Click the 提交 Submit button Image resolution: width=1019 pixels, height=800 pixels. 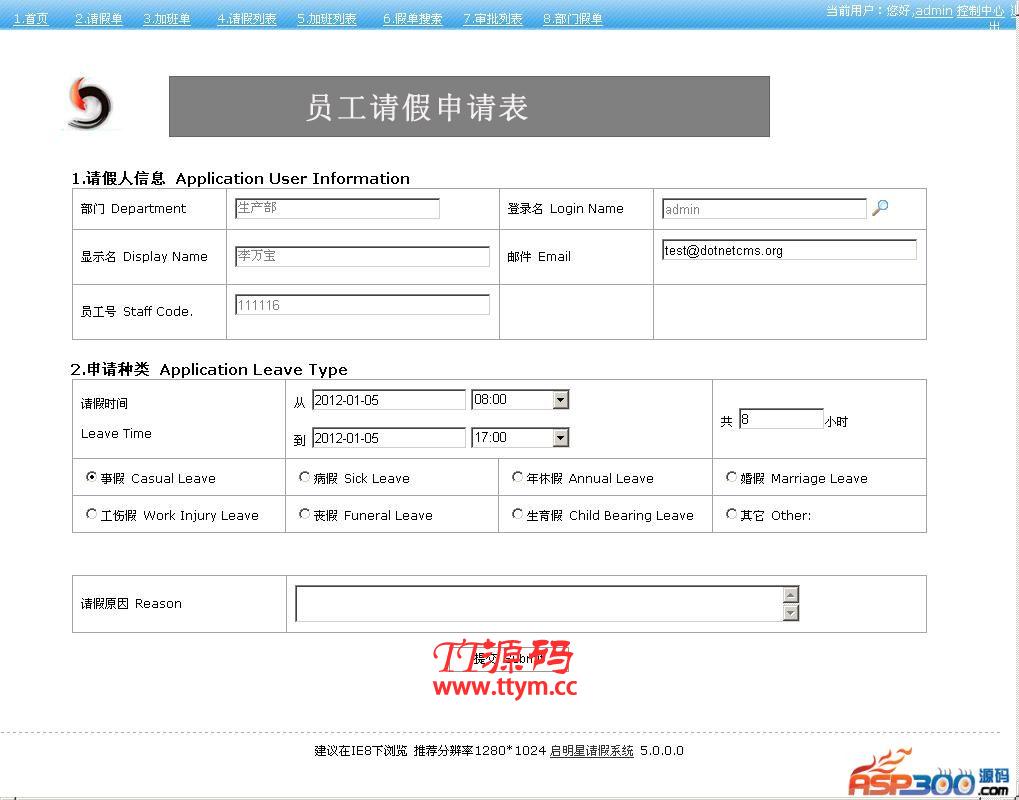508,658
